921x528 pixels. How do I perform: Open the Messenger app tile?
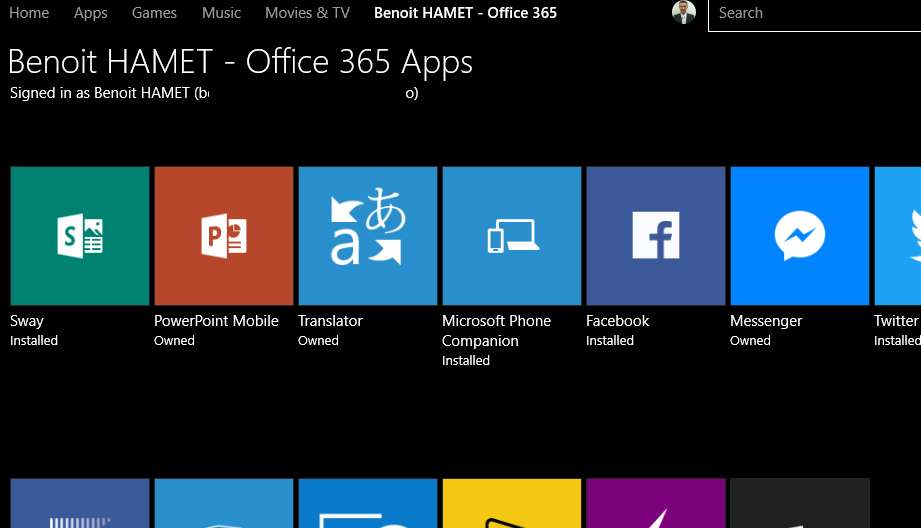click(x=800, y=236)
